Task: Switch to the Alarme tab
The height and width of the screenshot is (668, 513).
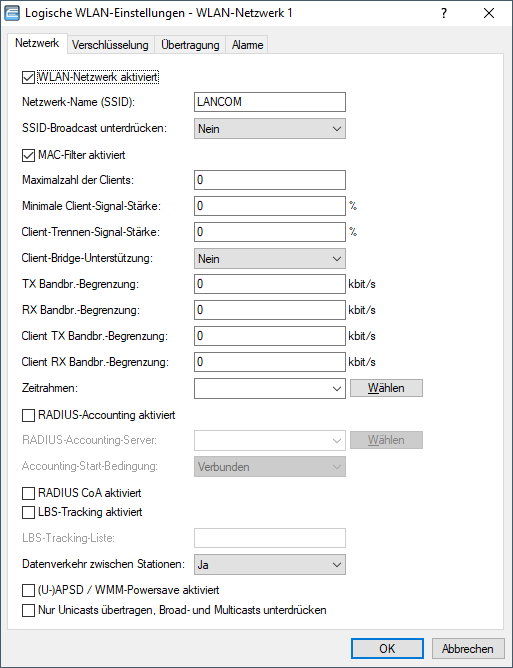Action: [247, 45]
